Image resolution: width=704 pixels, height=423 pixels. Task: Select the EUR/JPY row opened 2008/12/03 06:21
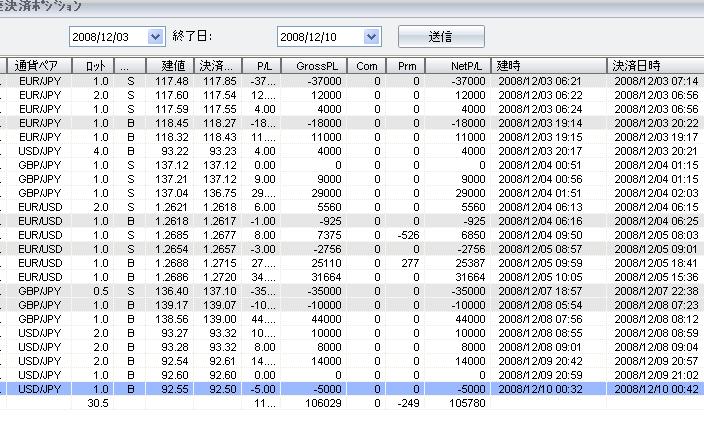[x=352, y=81]
